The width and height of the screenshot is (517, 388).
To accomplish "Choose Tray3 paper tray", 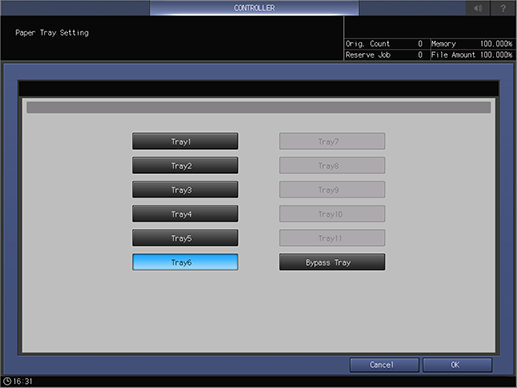I will (185, 190).
